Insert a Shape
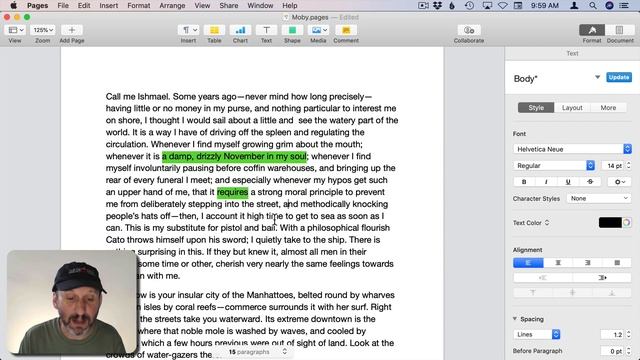The height and width of the screenshot is (360, 640). pyautogui.click(x=292, y=30)
